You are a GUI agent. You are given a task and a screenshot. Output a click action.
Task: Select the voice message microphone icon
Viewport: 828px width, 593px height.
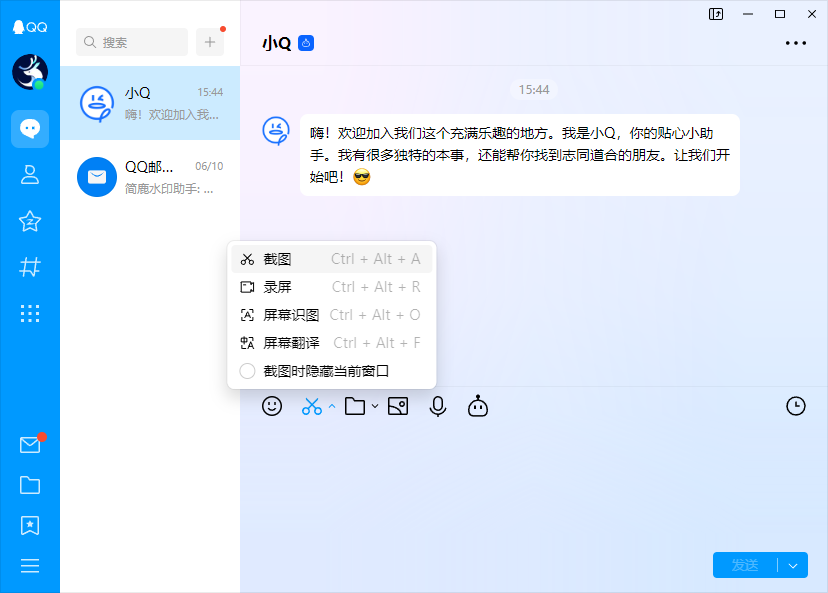click(x=437, y=406)
